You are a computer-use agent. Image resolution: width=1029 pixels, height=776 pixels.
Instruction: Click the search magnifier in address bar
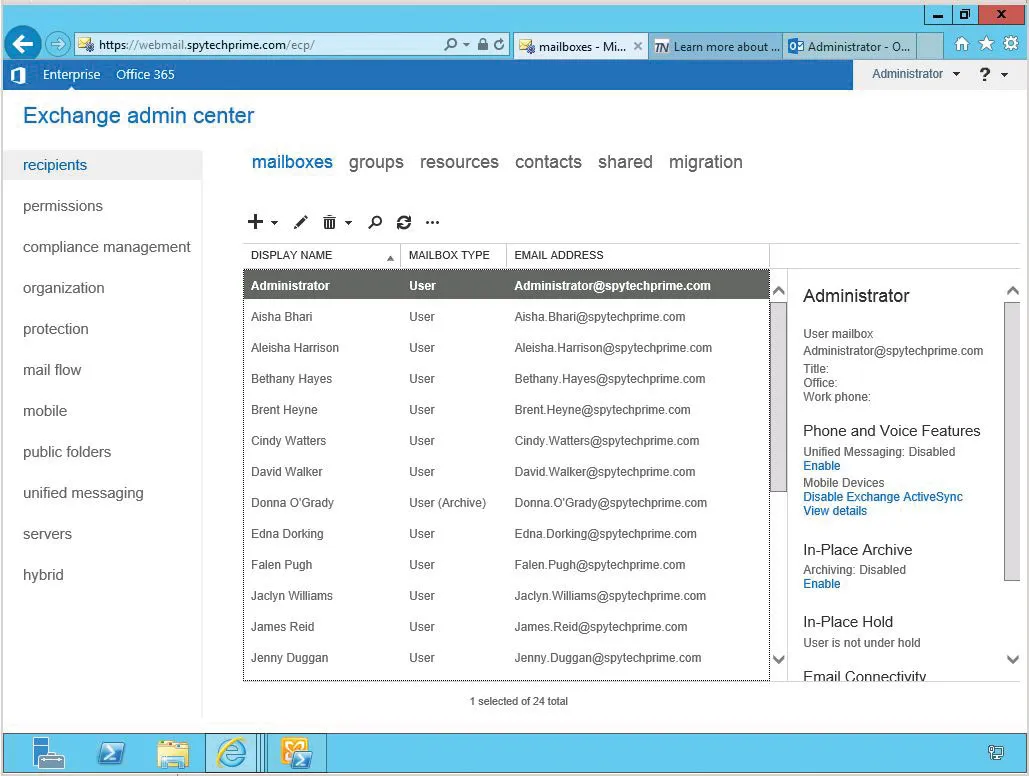point(450,45)
